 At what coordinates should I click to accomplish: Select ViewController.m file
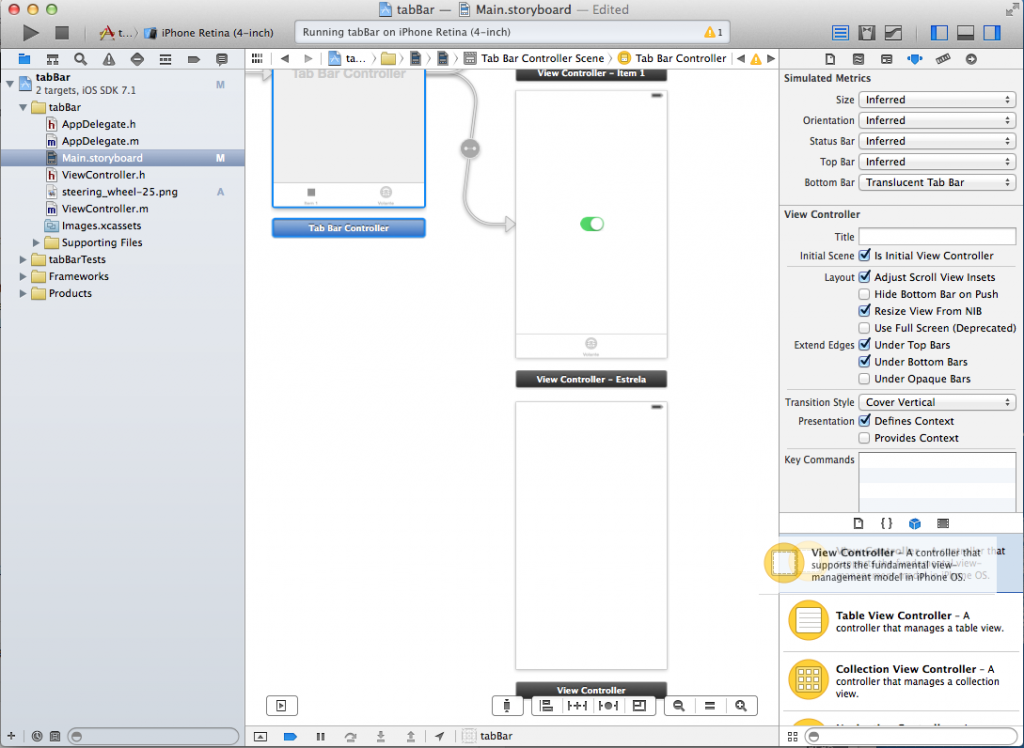point(104,209)
